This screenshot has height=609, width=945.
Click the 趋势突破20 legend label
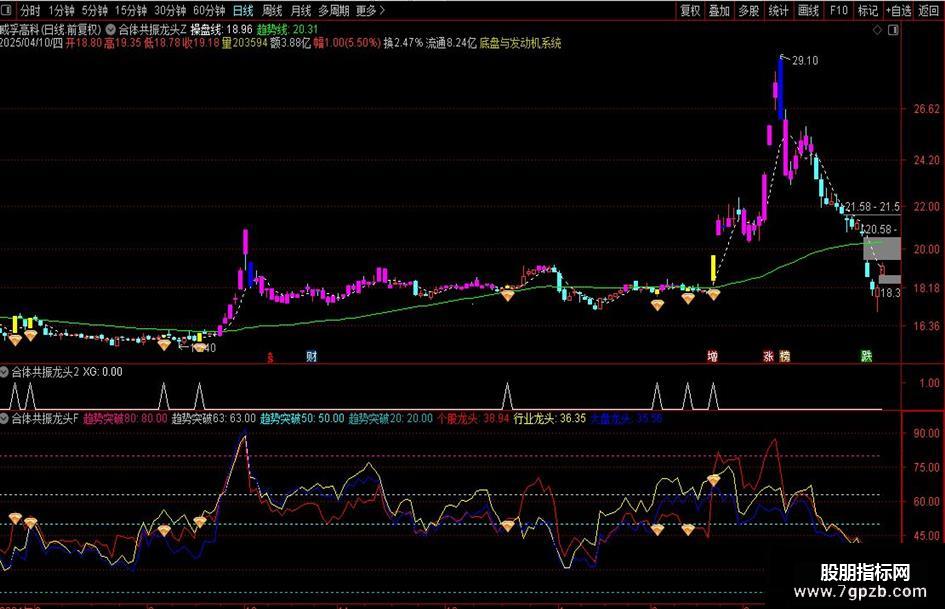[x=391, y=418]
